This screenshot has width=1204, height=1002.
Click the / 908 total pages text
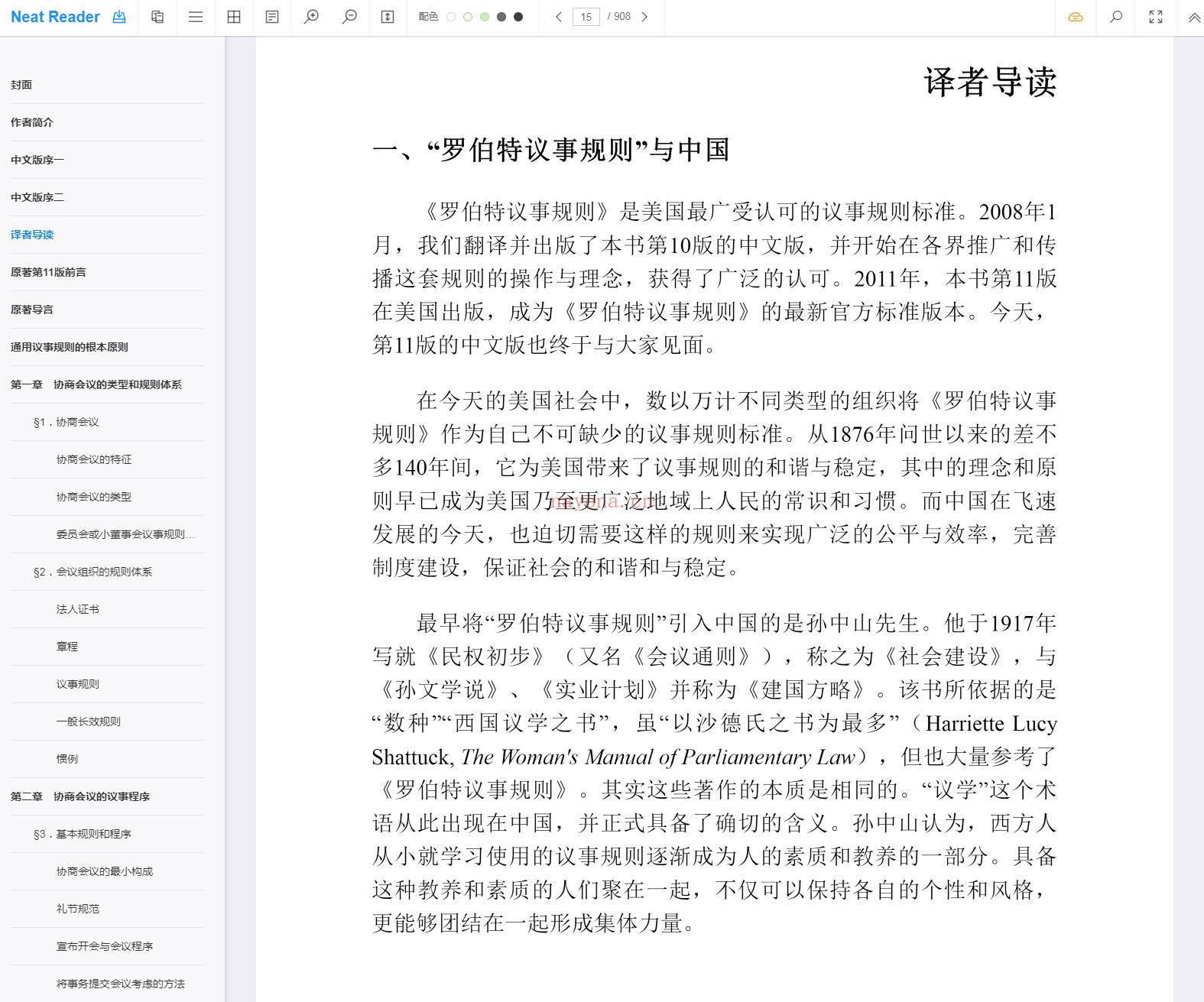pos(619,17)
